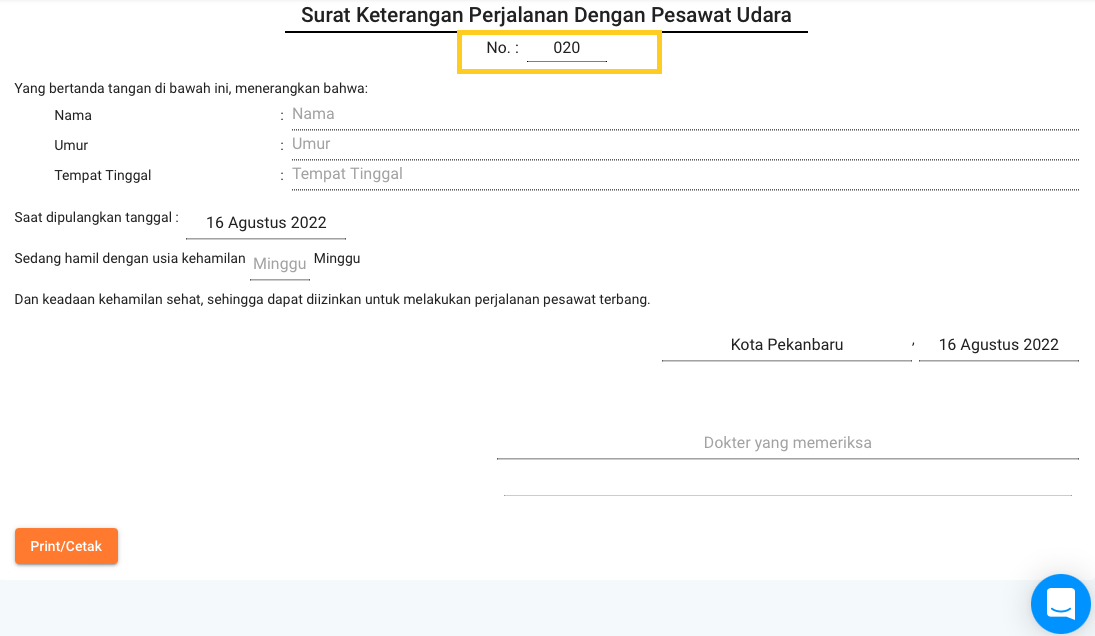Select the heading Surat Keterangan Perjalanan Dengan Pesawat Udara
Viewport: 1095px width, 636px height.
pyautogui.click(x=546, y=15)
